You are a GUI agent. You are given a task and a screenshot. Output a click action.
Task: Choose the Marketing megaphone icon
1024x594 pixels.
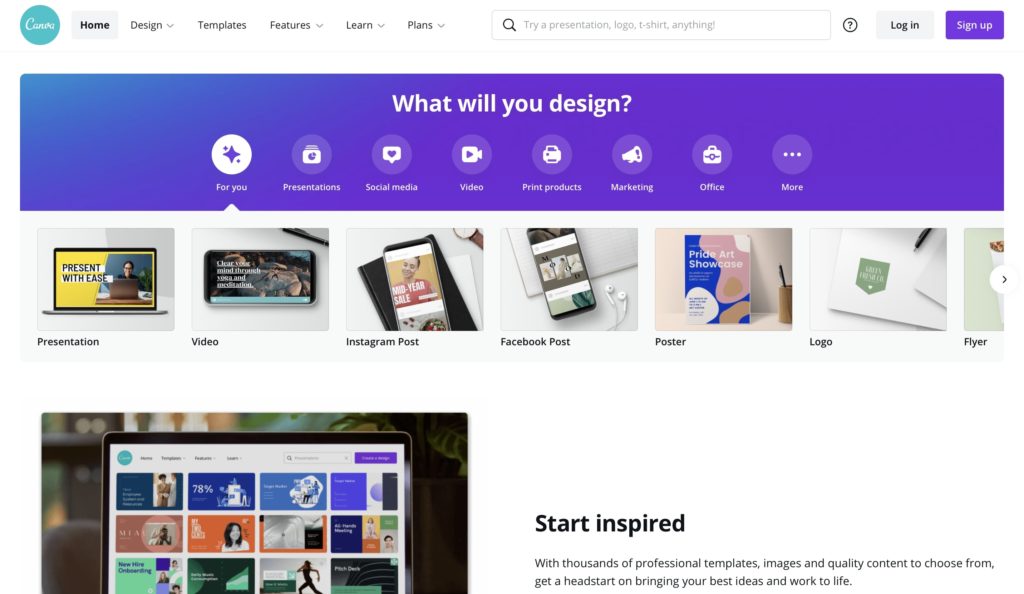click(x=632, y=155)
